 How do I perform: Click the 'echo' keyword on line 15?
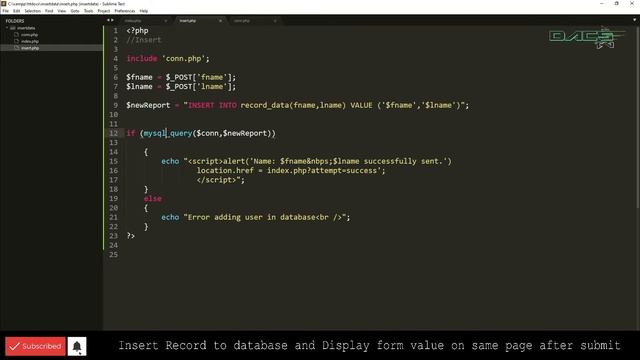(170, 161)
